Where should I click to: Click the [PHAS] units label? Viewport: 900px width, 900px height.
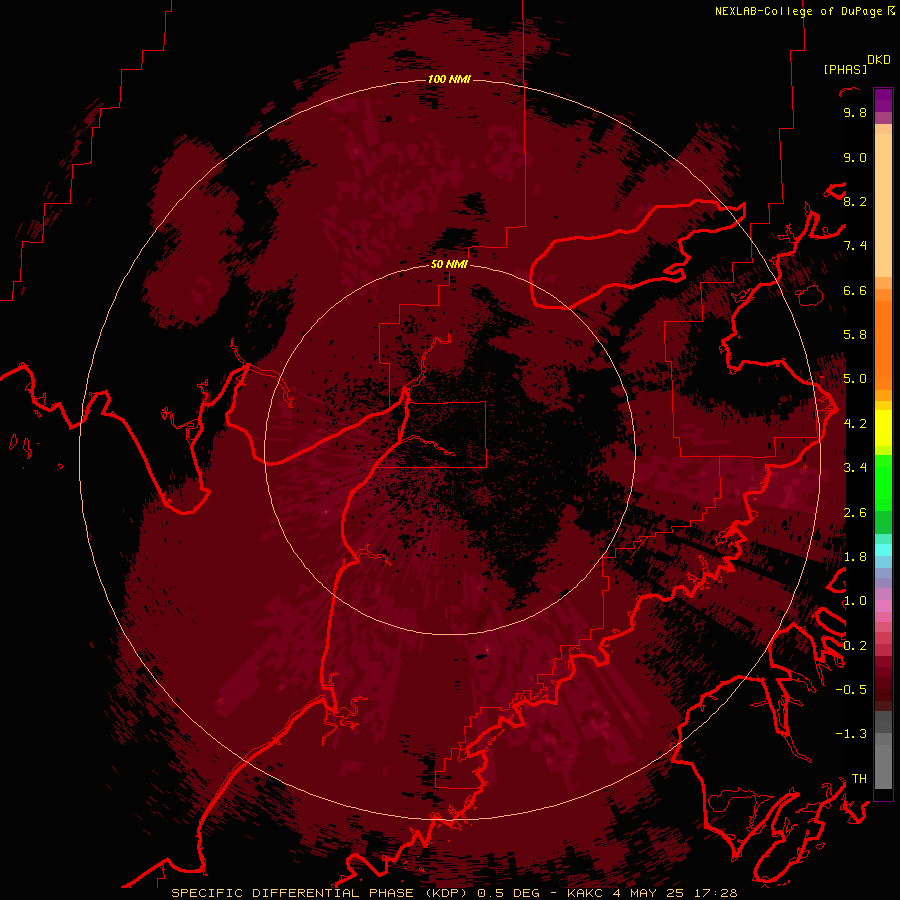click(845, 69)
